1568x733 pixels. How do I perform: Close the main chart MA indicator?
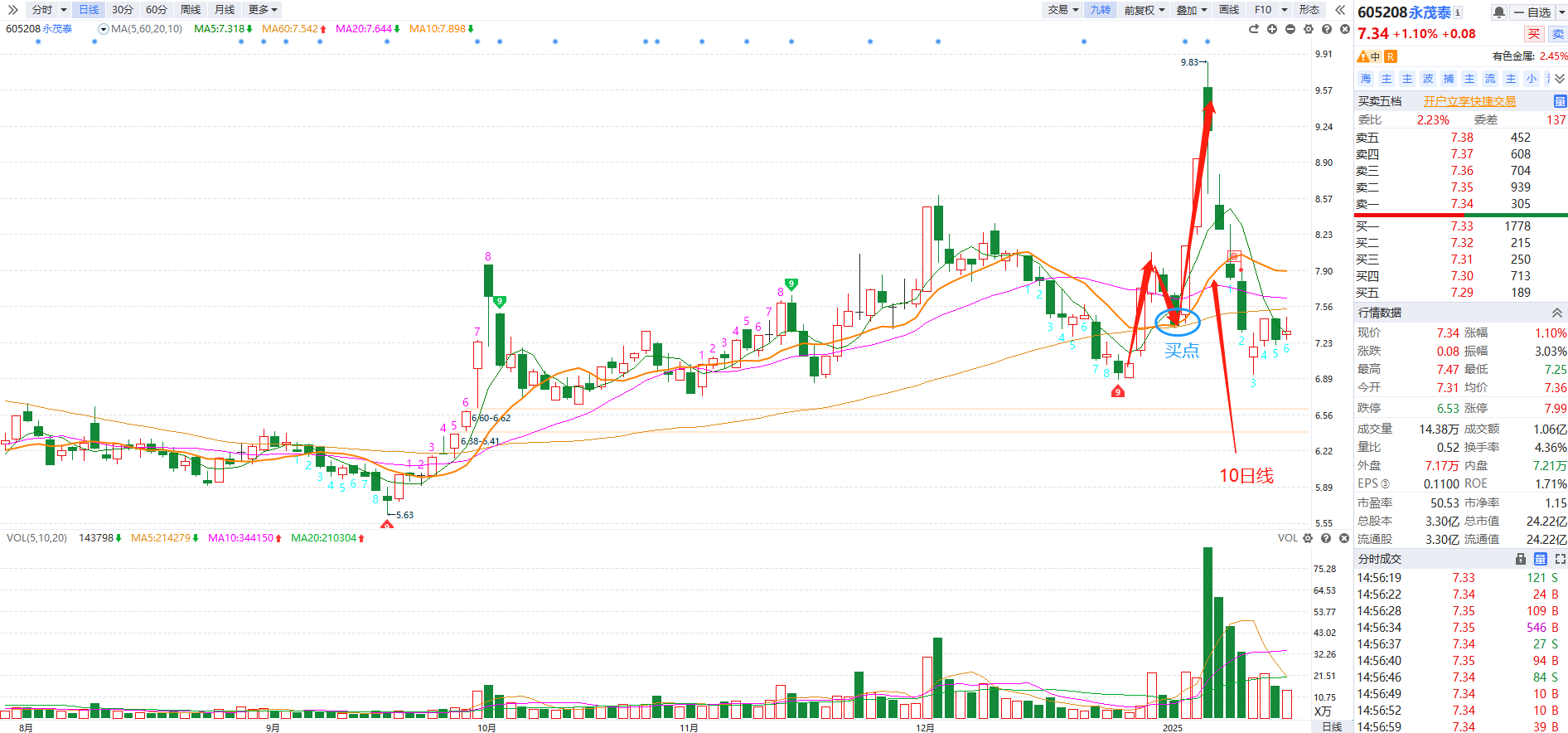tap(1345, 29)
